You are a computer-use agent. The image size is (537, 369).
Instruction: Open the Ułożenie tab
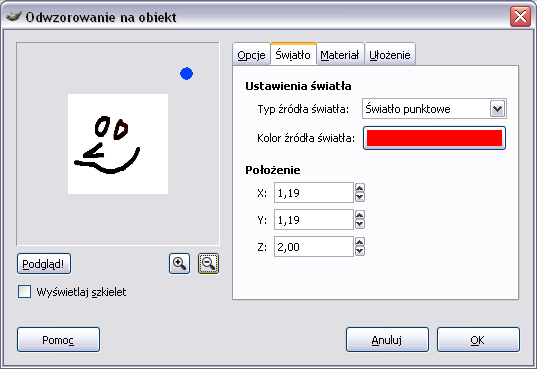pos(390,55)
